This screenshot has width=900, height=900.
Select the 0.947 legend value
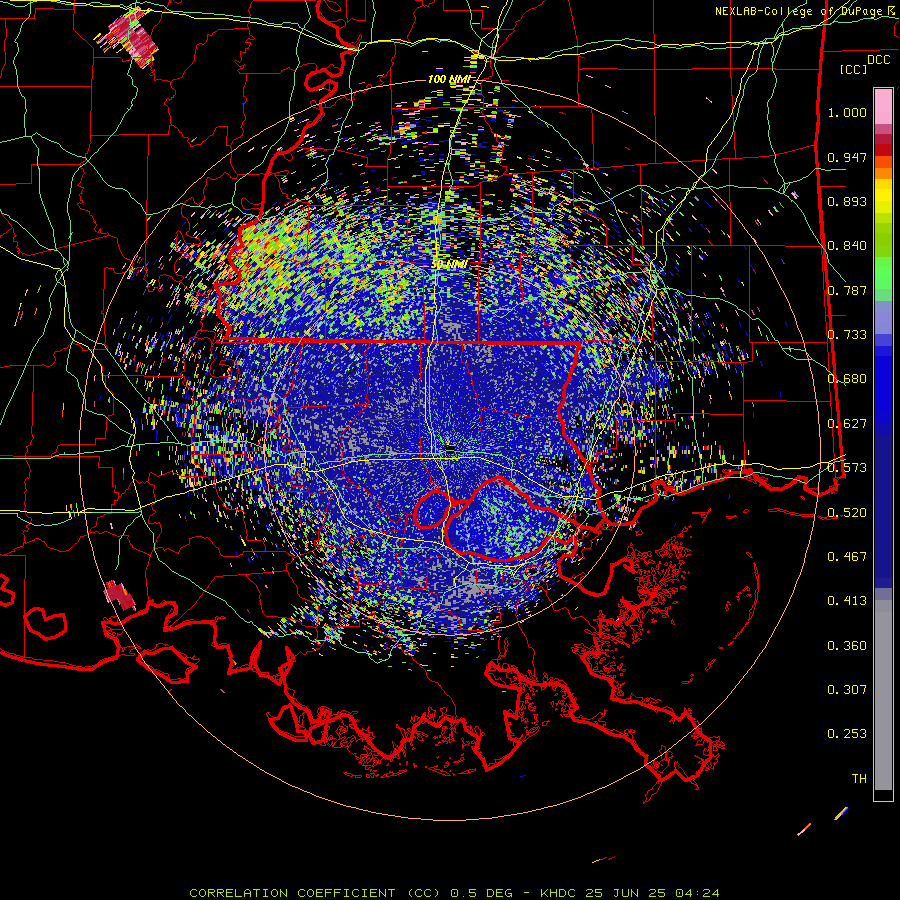pyautogui.click(x=847, y=157)
